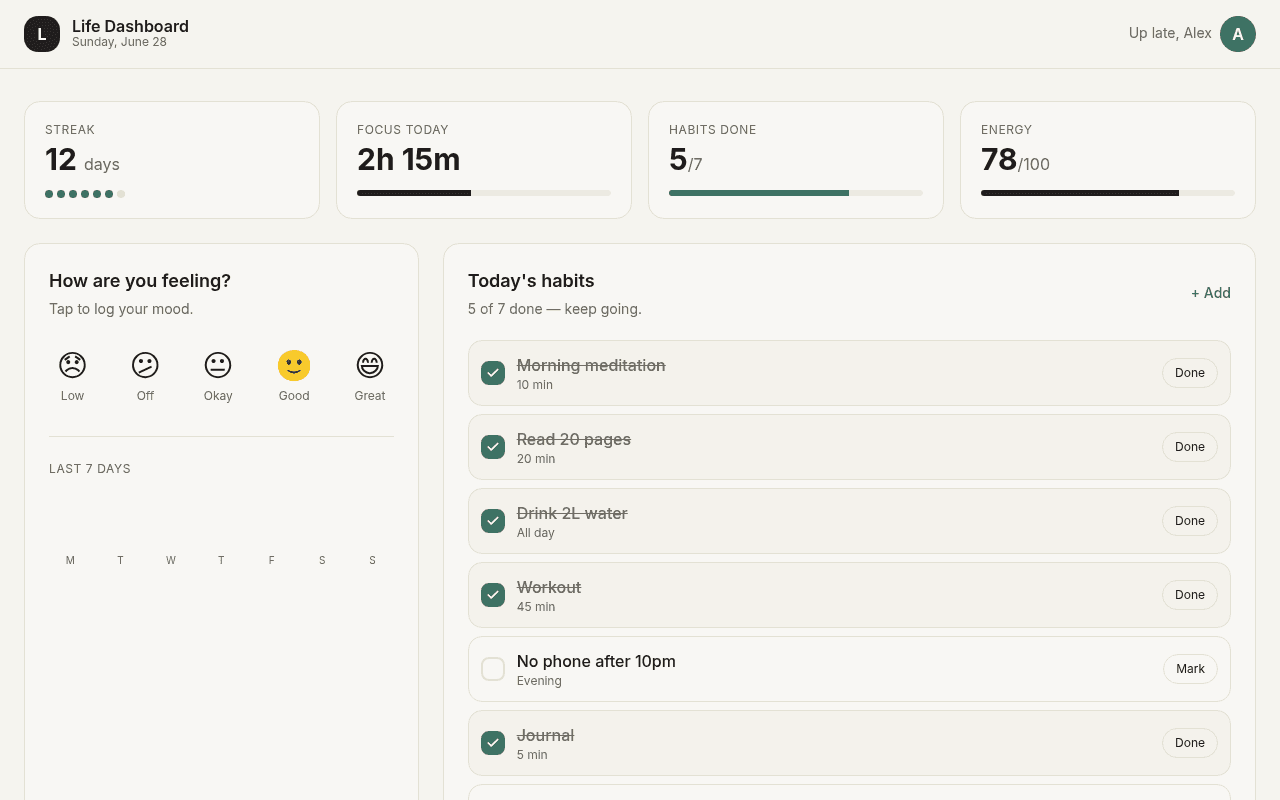Viewport: 1280px width, 800px height.
Task: Click "Tap to log your mood." text
Action: [121, 309]
